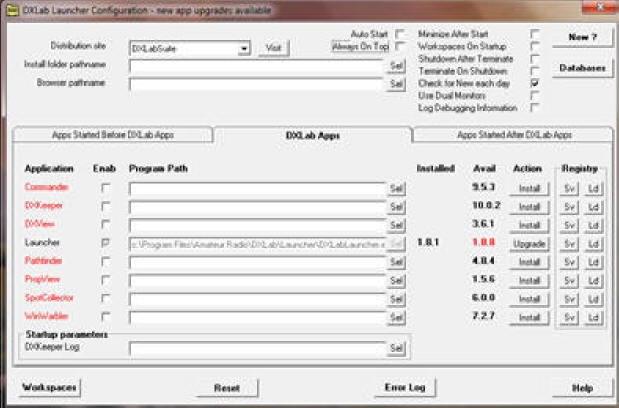The height and width of the screenshot is (408, 619).
Task: Focus the Browser pathname field
Action: (x=257, y=84)
